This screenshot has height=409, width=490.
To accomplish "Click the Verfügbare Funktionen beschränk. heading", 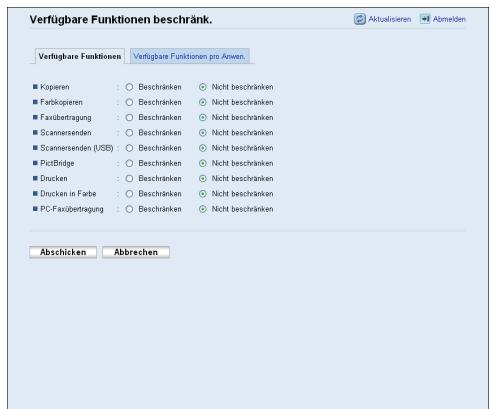I will click(121, 20).
